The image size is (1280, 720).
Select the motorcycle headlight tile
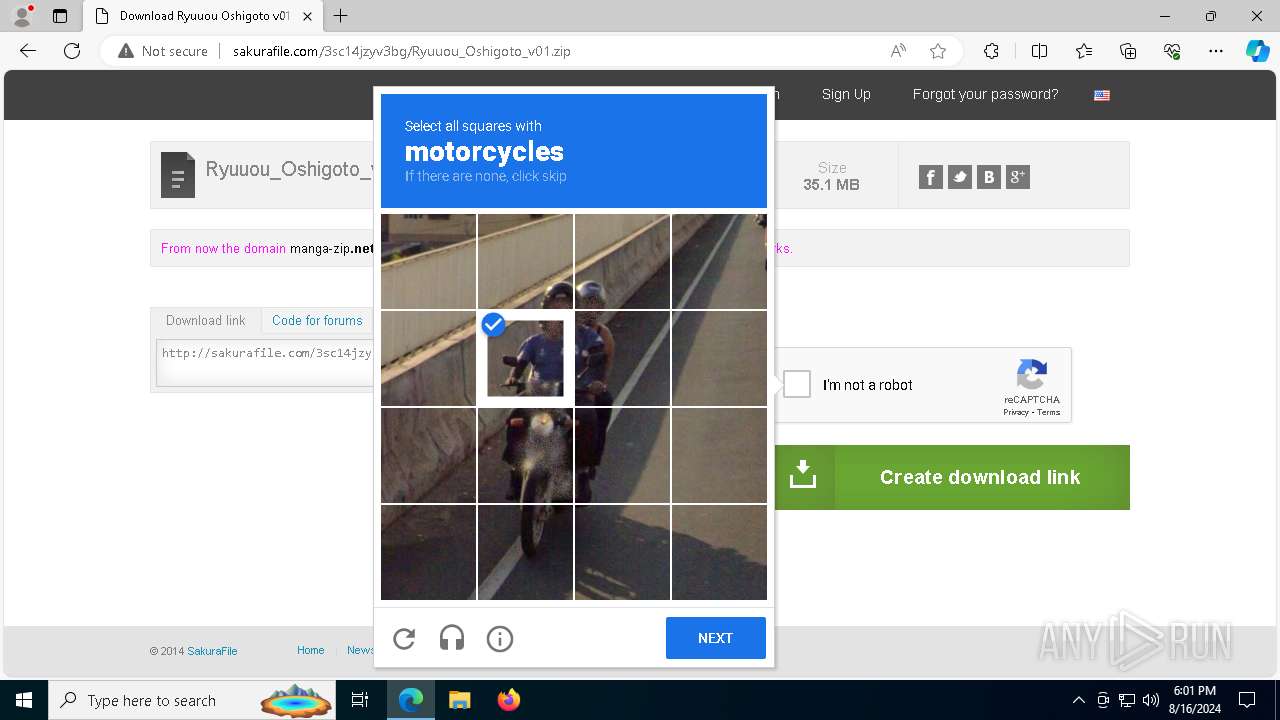525,455
